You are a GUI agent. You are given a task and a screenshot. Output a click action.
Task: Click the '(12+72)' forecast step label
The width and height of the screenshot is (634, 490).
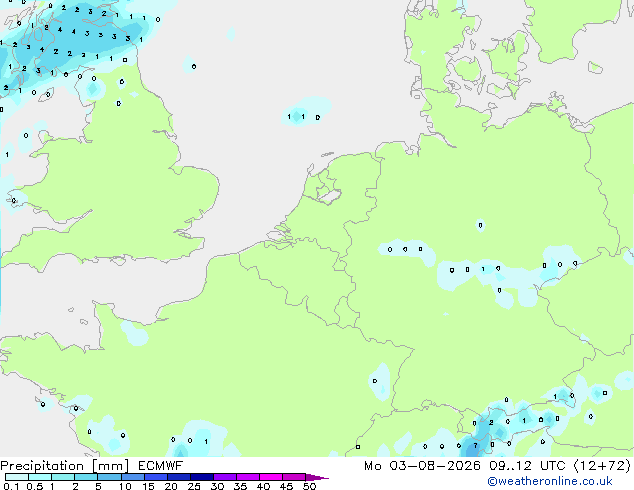[x=602, y=466]
